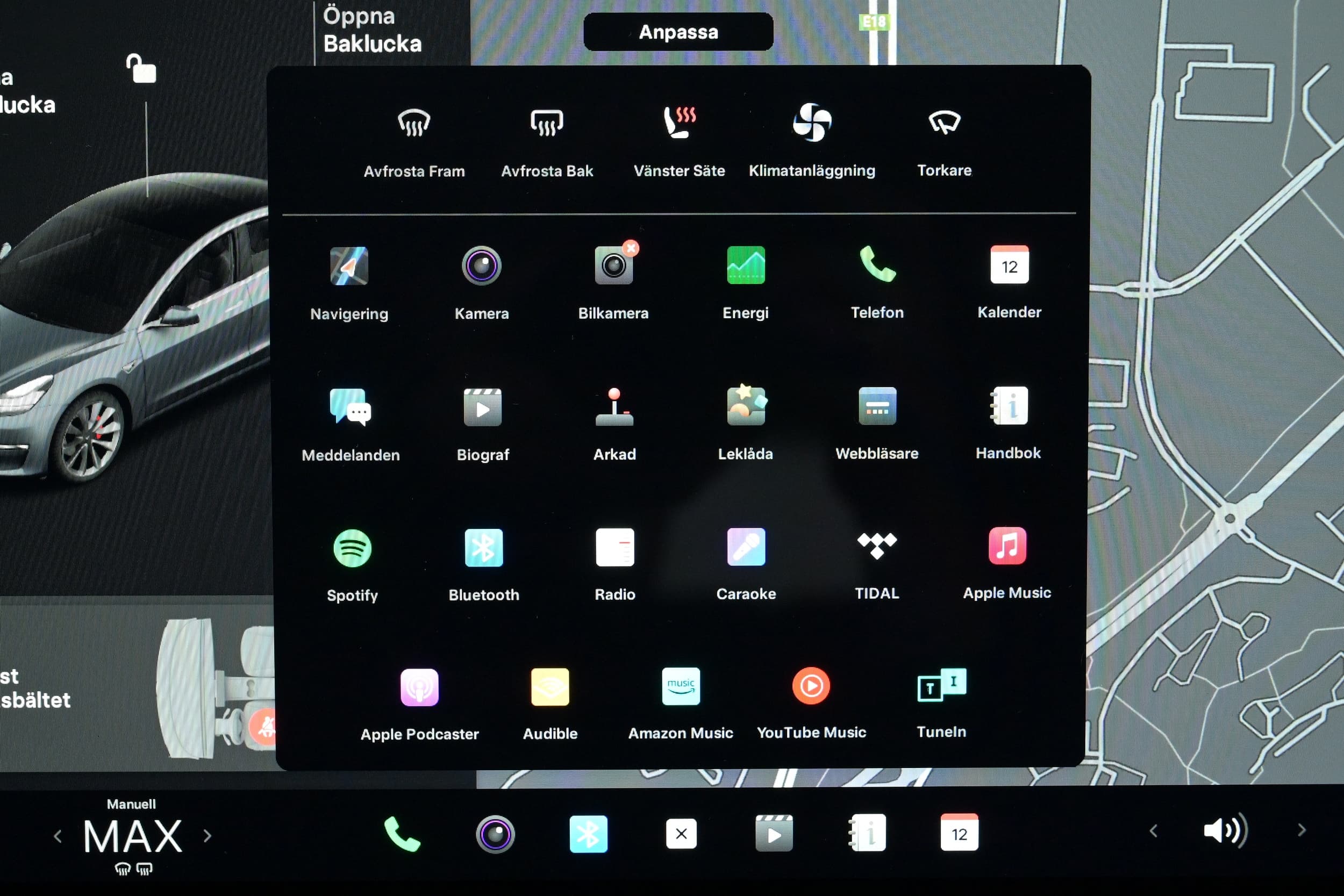Open the Meddelanden messages app
This screenshot has width=1344, height=896.
(351, 407)
